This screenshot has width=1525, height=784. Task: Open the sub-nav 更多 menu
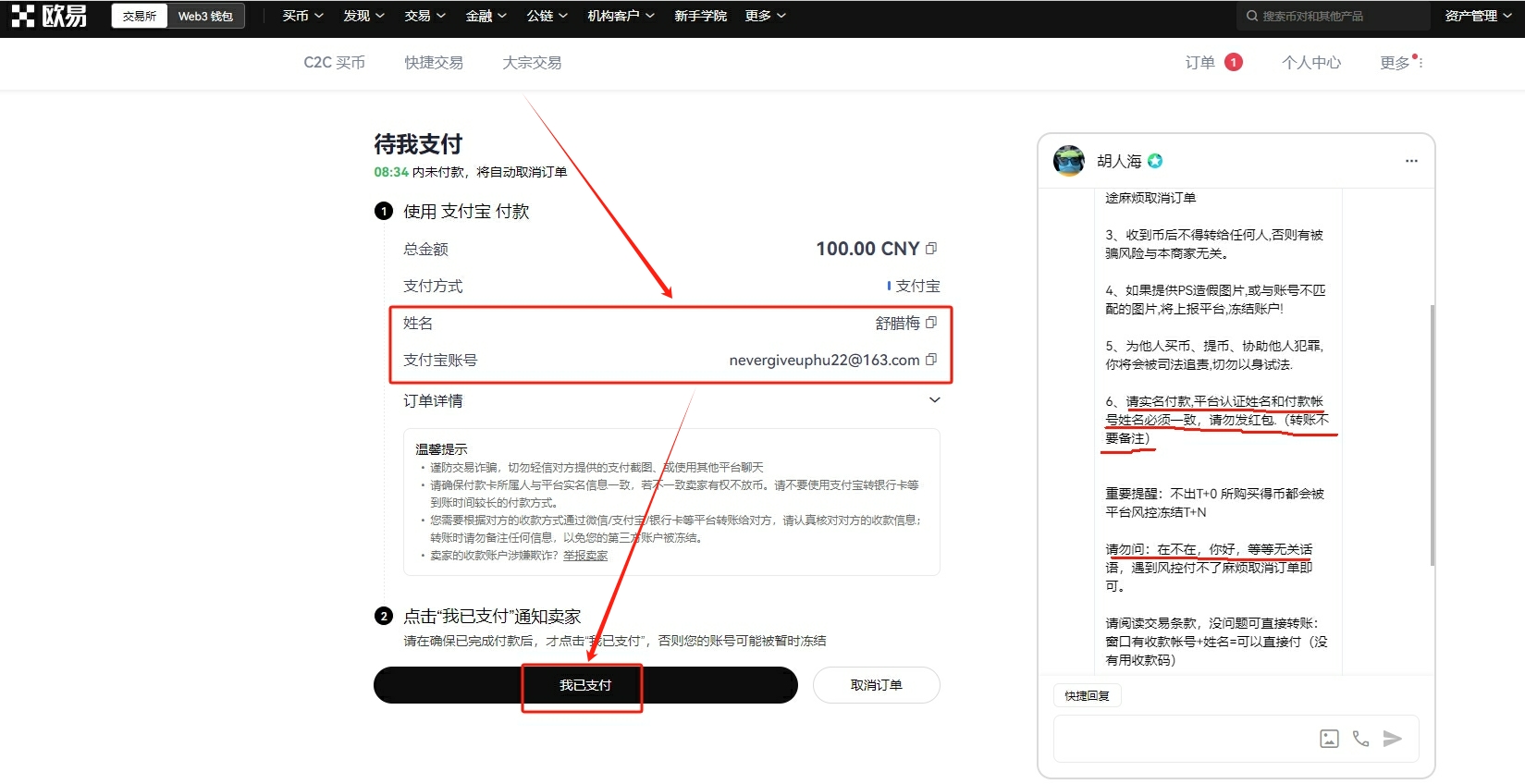(1400, 62)
